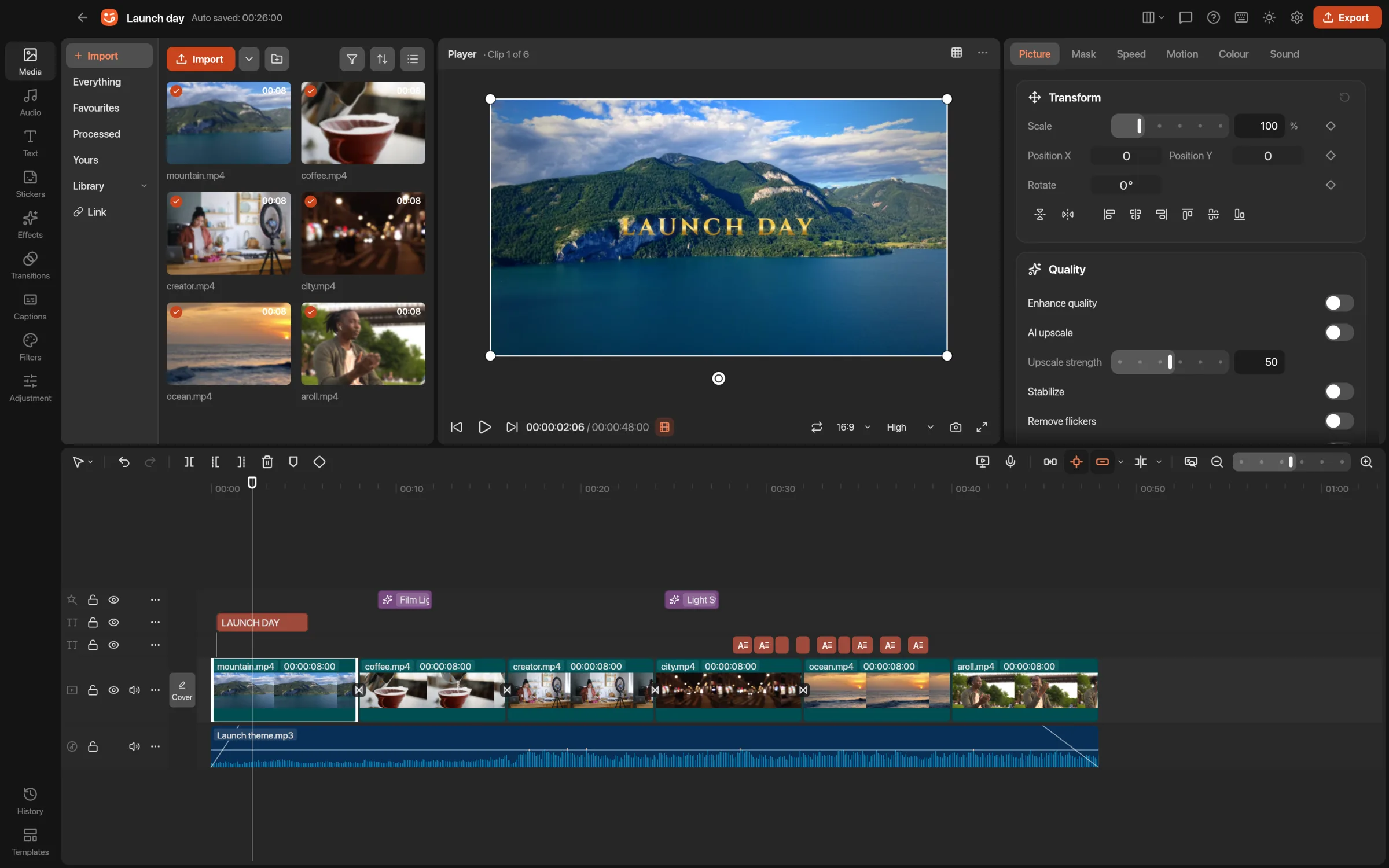Click the orange Import button
1389x868 pixels.
(200, 59)
